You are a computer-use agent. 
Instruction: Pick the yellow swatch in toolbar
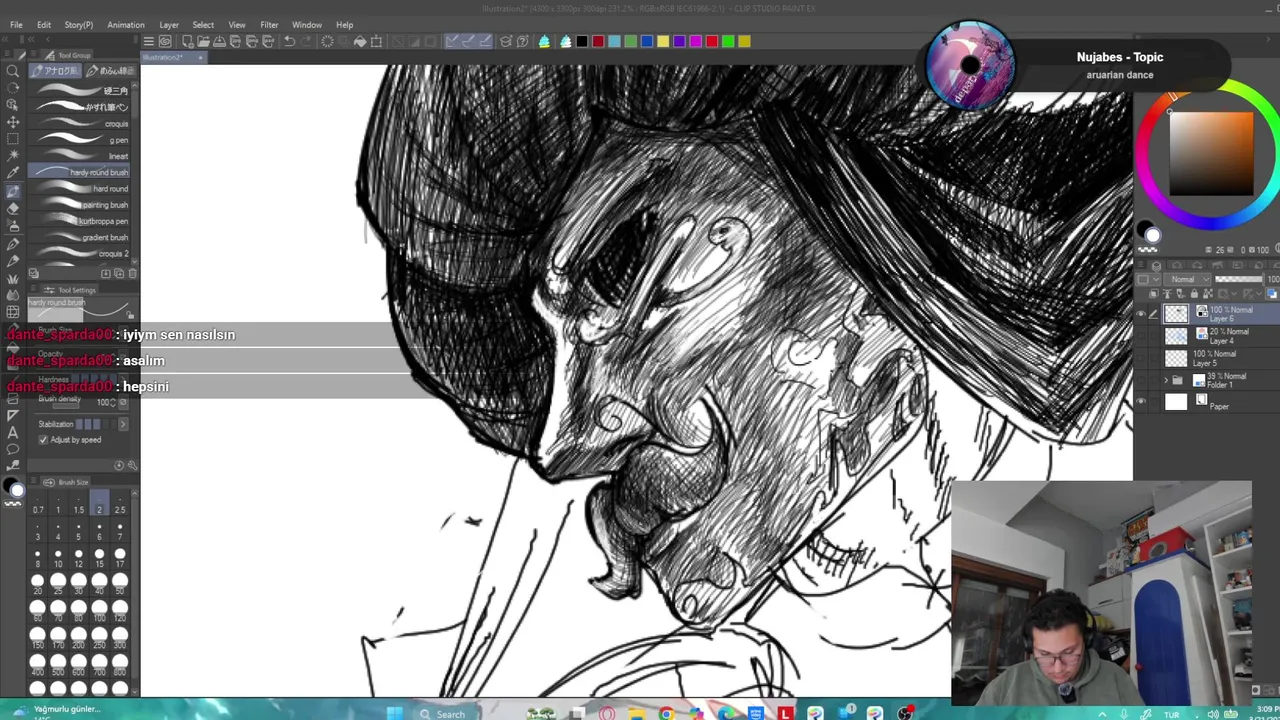663,41
